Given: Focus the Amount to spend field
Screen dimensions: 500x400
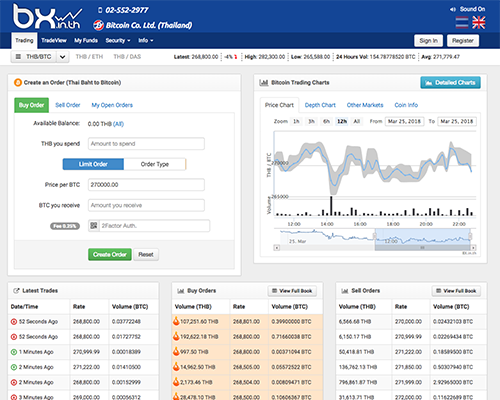Looking at the screenshot, I should coord(146,144).
